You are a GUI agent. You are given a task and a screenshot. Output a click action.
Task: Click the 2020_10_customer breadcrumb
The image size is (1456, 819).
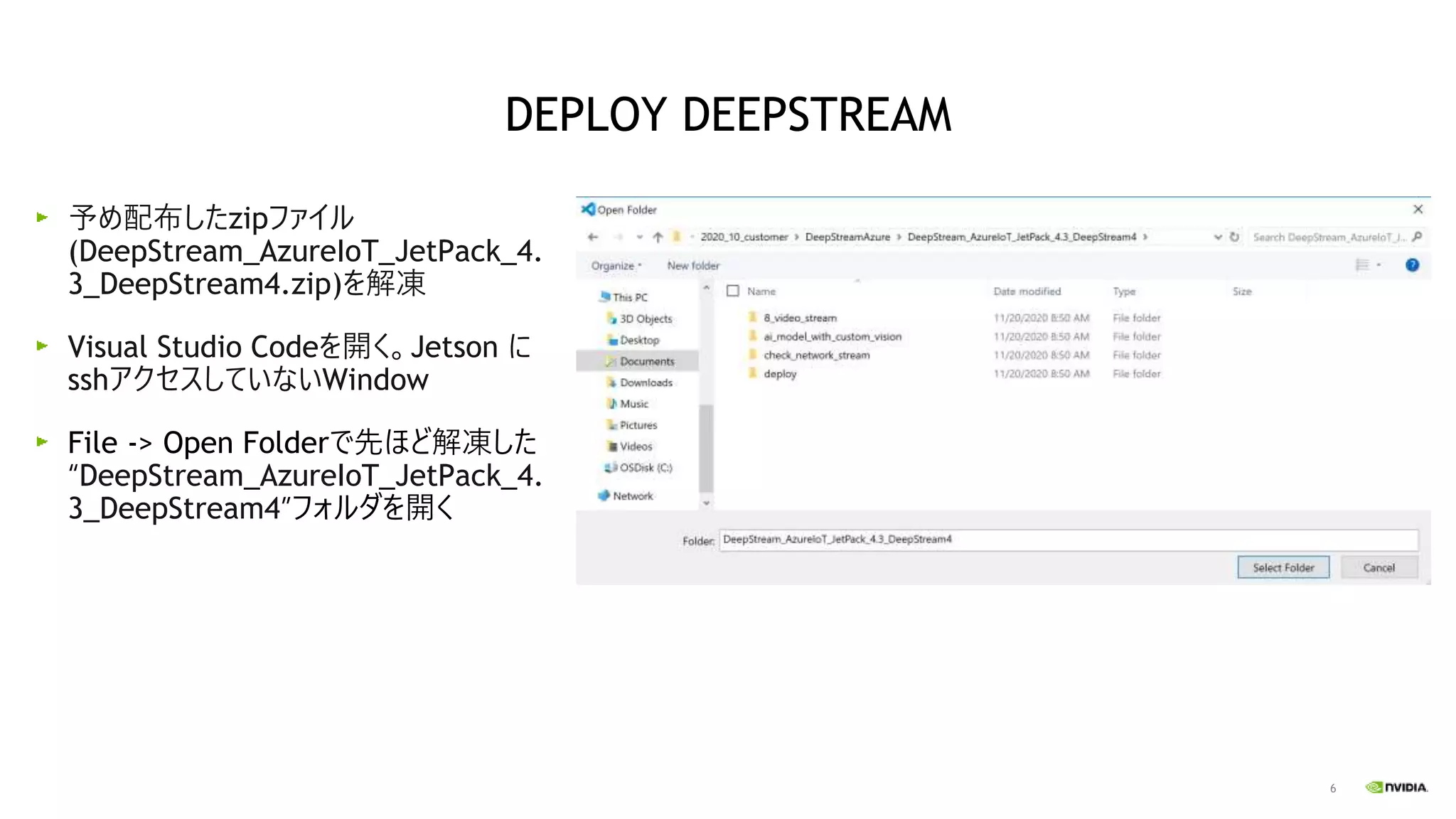click(x=744, y=237)
